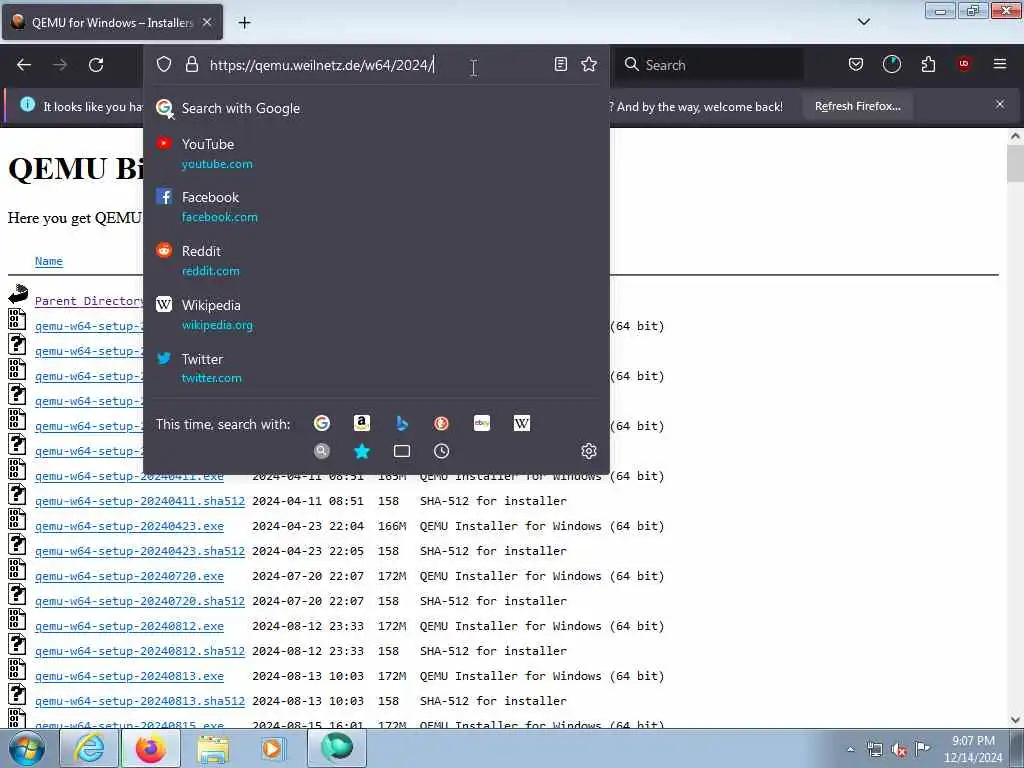Bookmark this page with the star
Screen dimensions: 1024x768
point(589,64)
